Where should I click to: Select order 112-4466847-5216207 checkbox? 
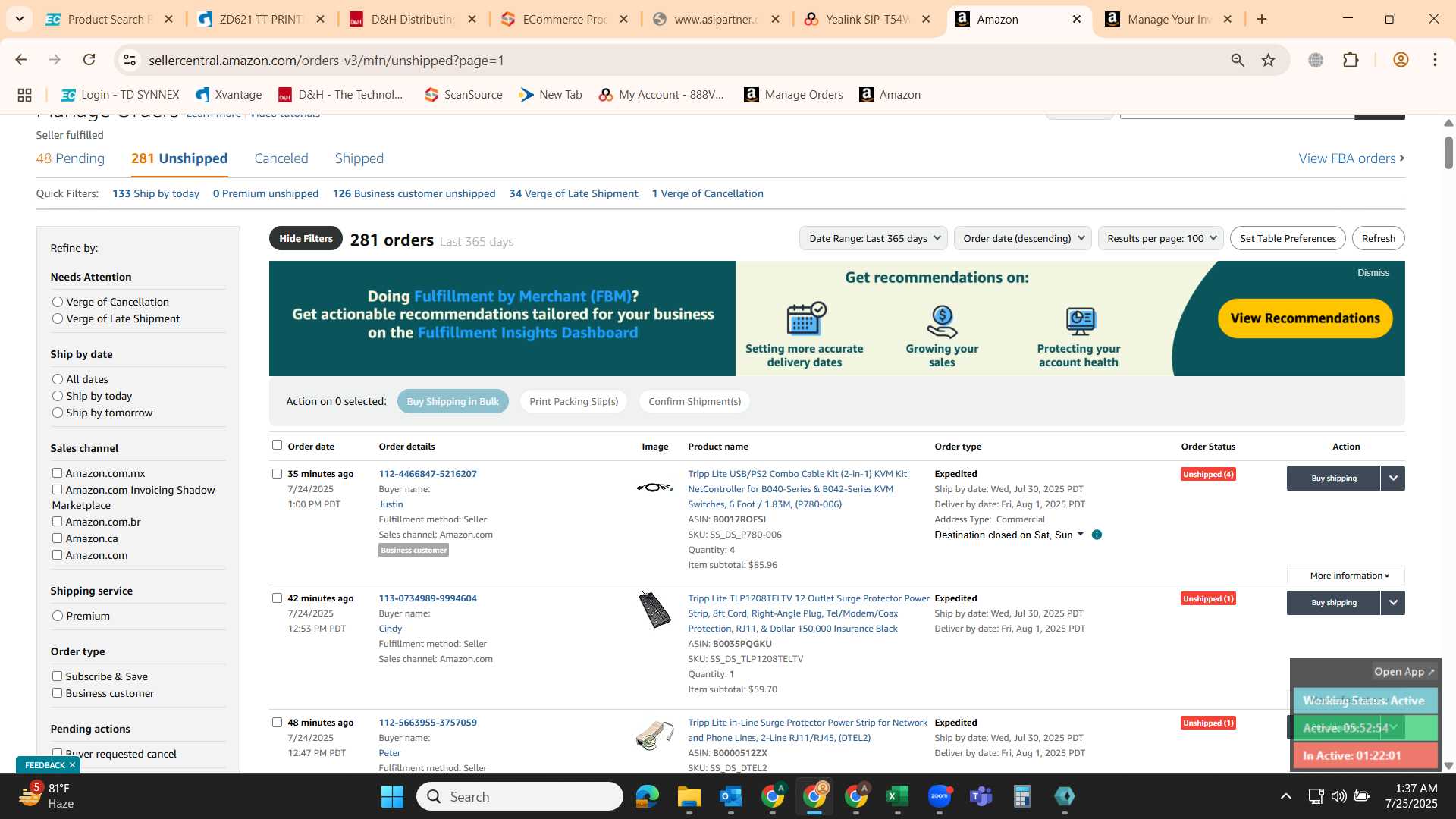pyautogui.click(x=277, y=473)
